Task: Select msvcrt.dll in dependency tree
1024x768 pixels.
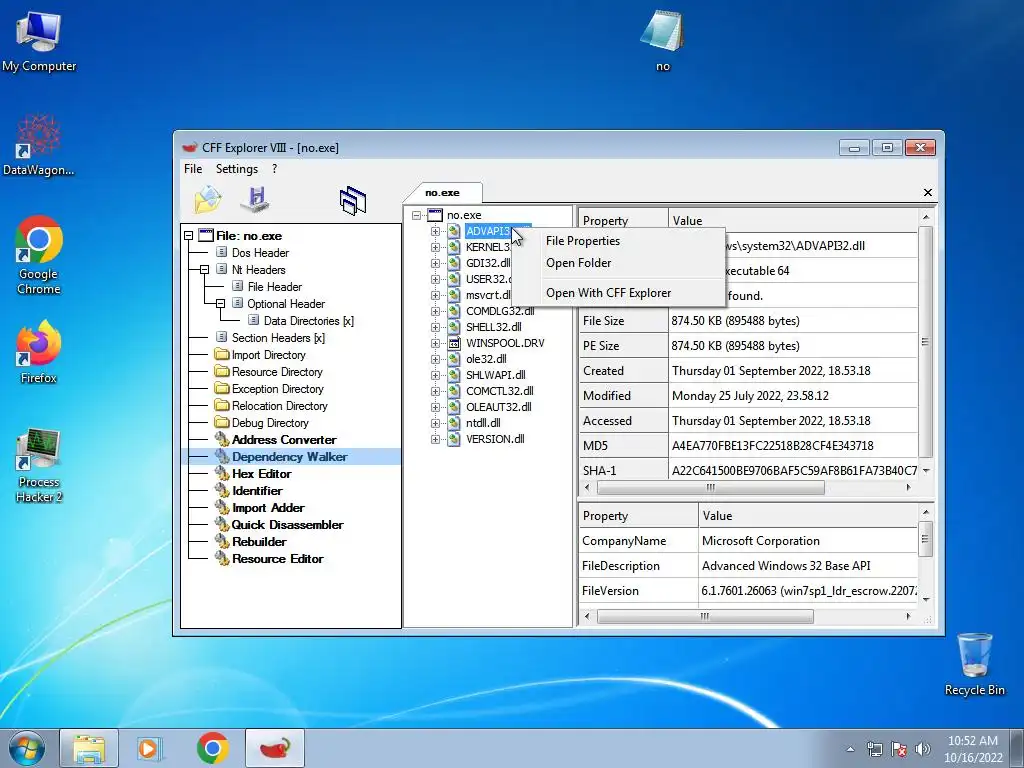Action: coord(488,295)
